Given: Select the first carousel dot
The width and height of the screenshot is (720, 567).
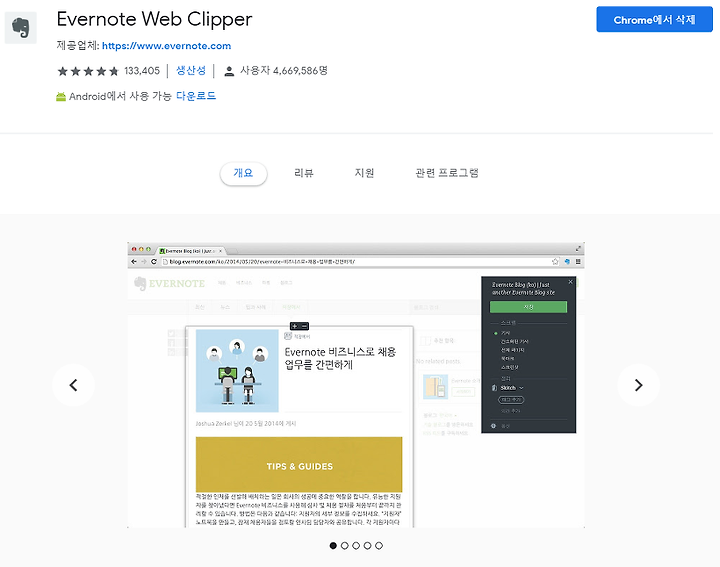Looking at the screenshot, I should click(333, 545).
